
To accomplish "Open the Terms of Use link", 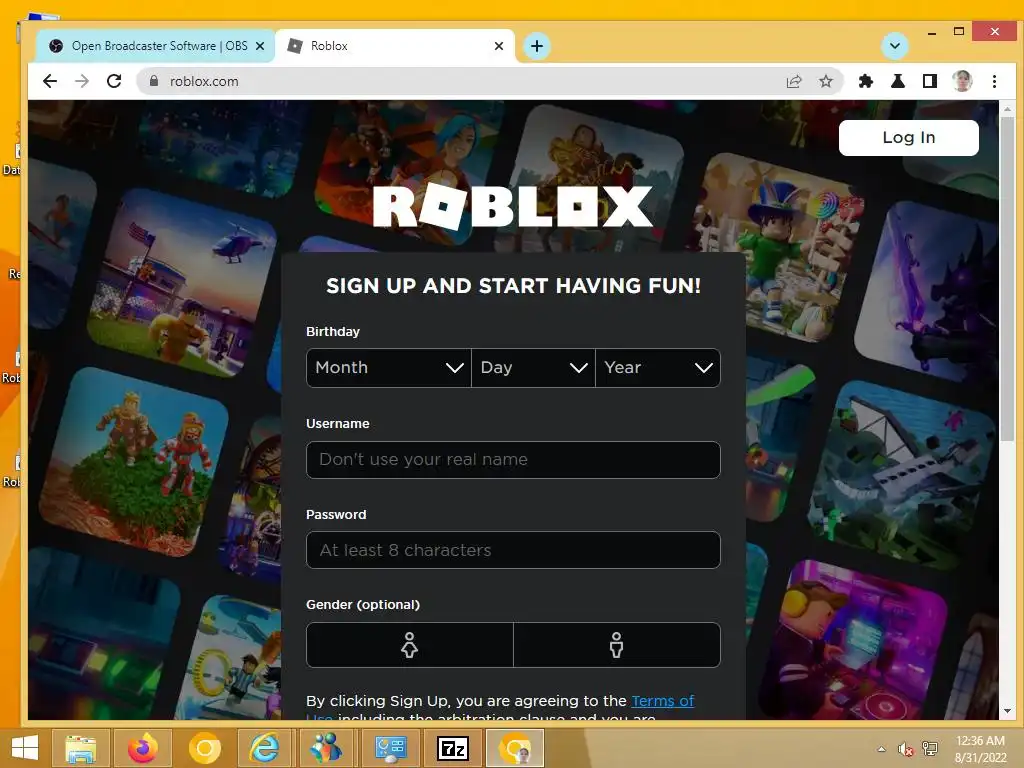I will click(x=662, y=701).
